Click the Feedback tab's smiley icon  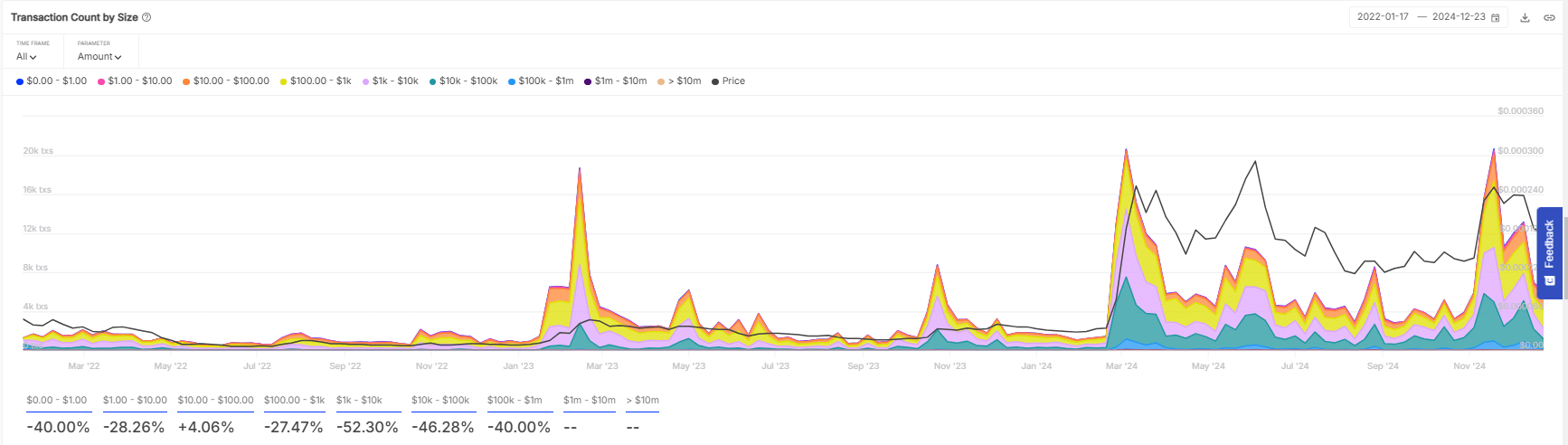pyautogui.click(x=1549, y=280)
